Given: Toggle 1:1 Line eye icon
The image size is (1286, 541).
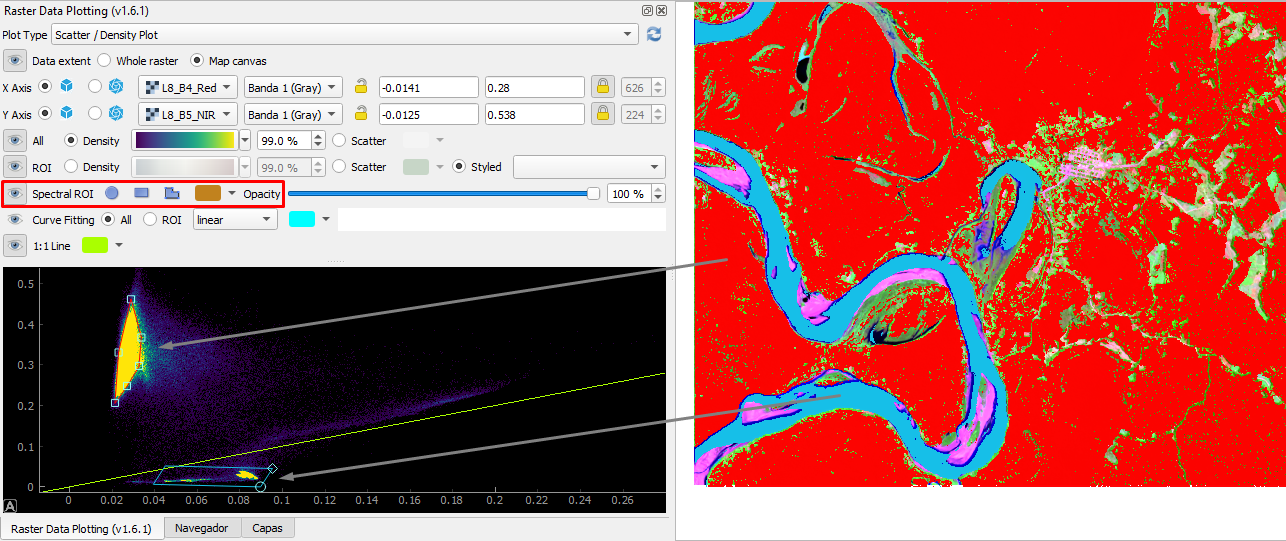Looking at the screenshot, I should click(x=15, y=245).
